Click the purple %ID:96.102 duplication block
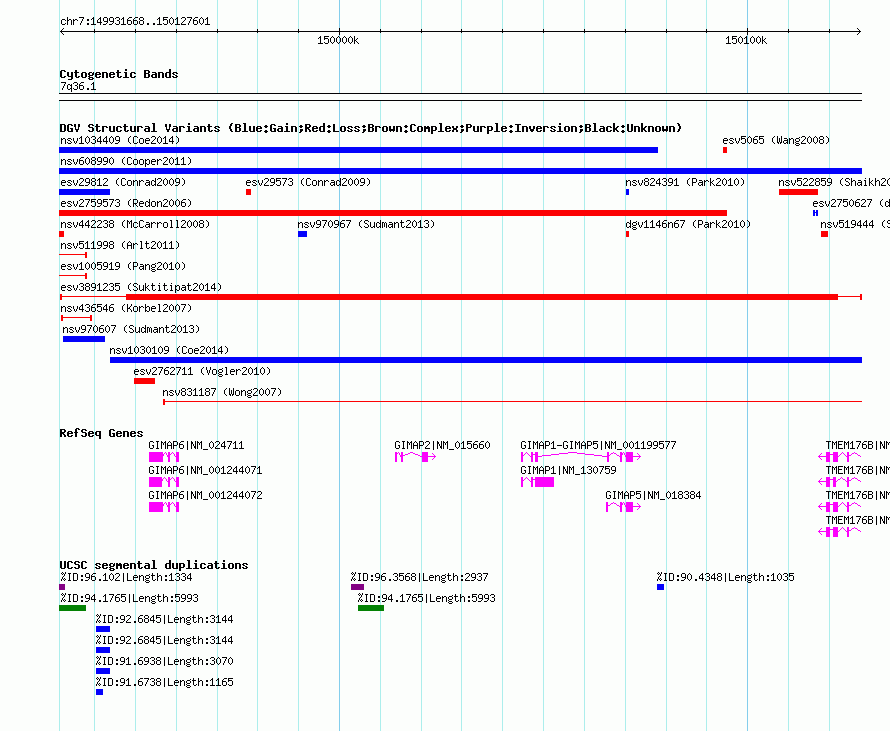The image size is (890, 731). (x=62, y=587)
